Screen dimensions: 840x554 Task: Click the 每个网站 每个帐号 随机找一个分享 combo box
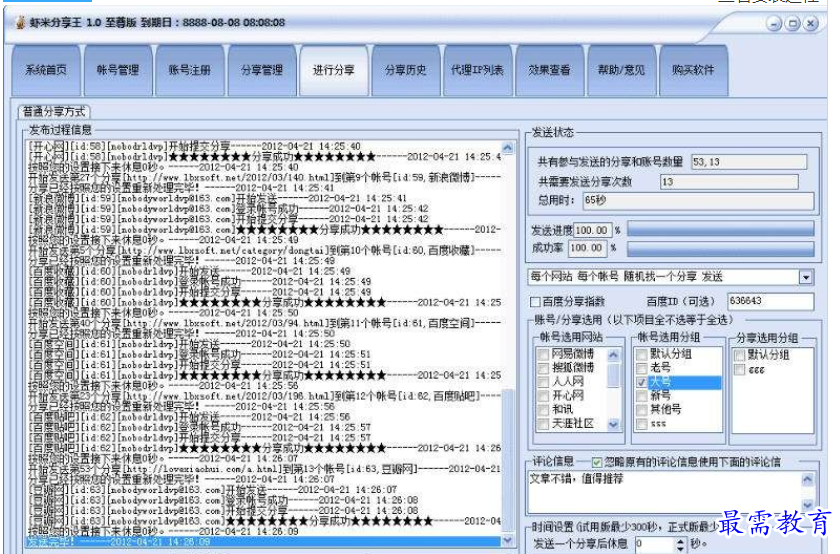point(671,277)
